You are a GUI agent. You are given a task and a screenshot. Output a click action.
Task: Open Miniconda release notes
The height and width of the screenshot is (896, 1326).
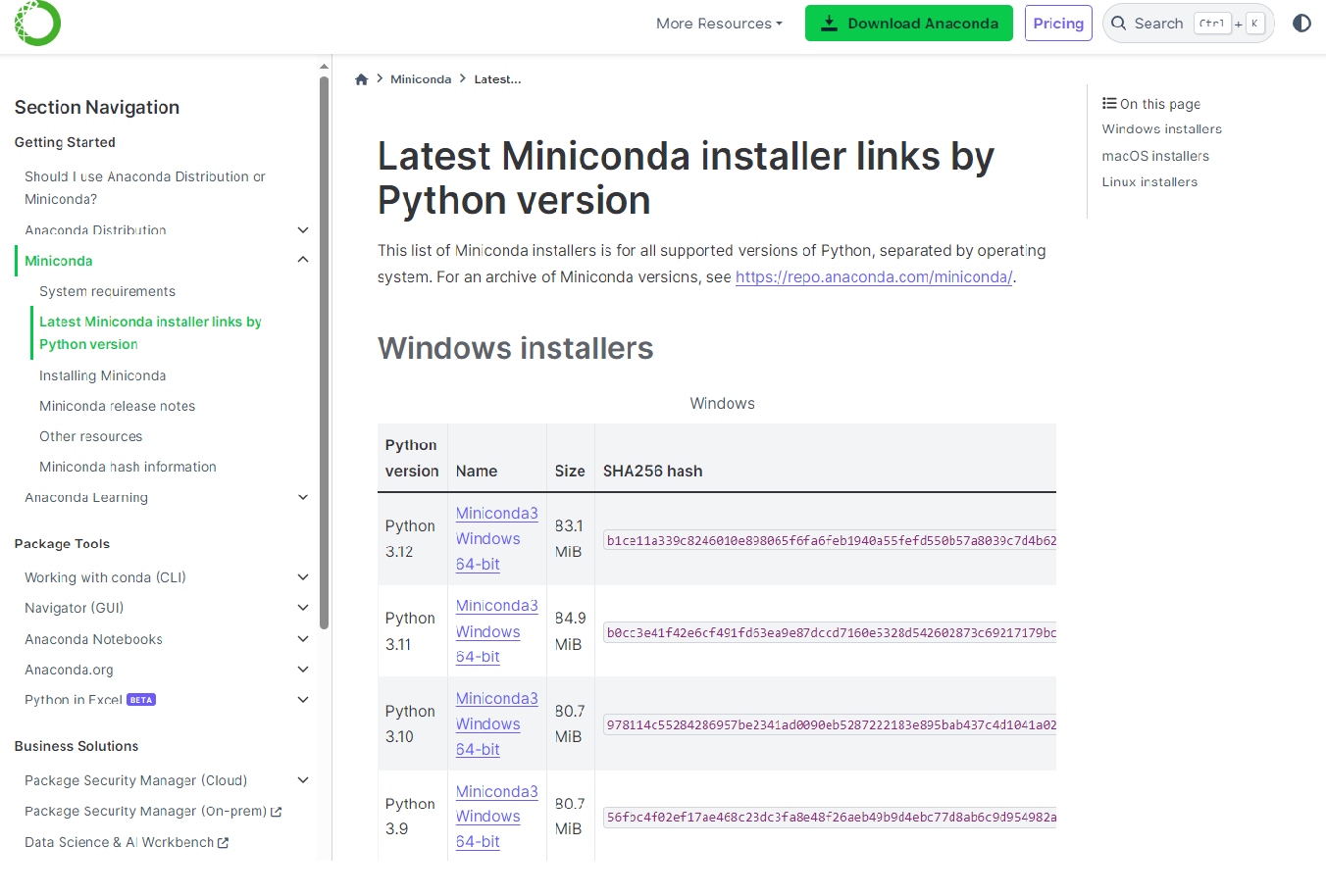[x=117, y=406]
